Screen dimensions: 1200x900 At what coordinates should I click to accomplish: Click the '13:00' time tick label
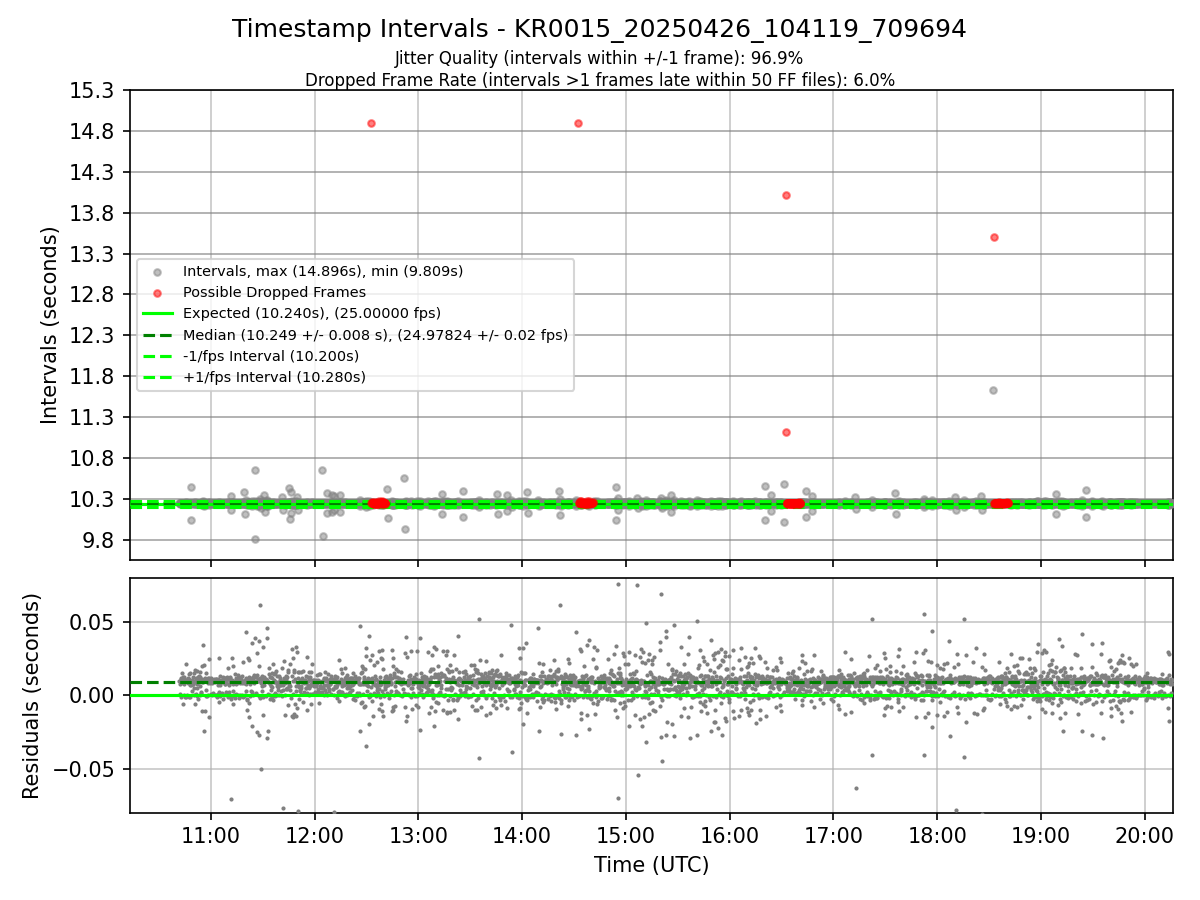tap(418, 835)
